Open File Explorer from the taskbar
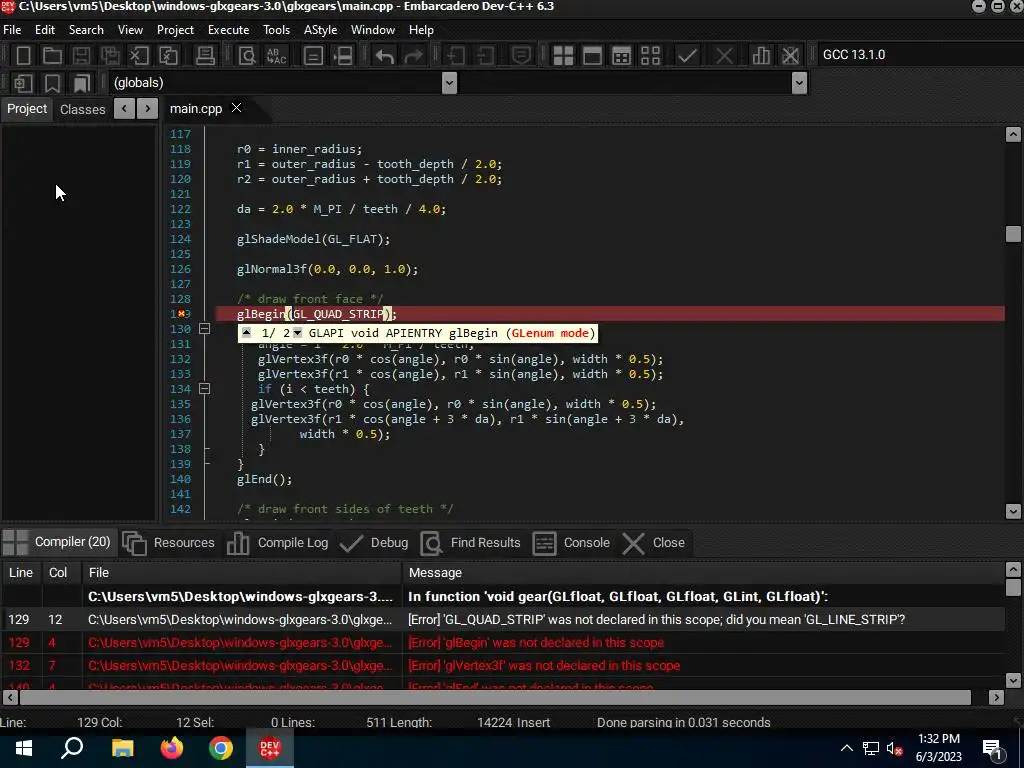Image resolution: width=1024 pixels, height=768 pixels. tap(122, 748)
